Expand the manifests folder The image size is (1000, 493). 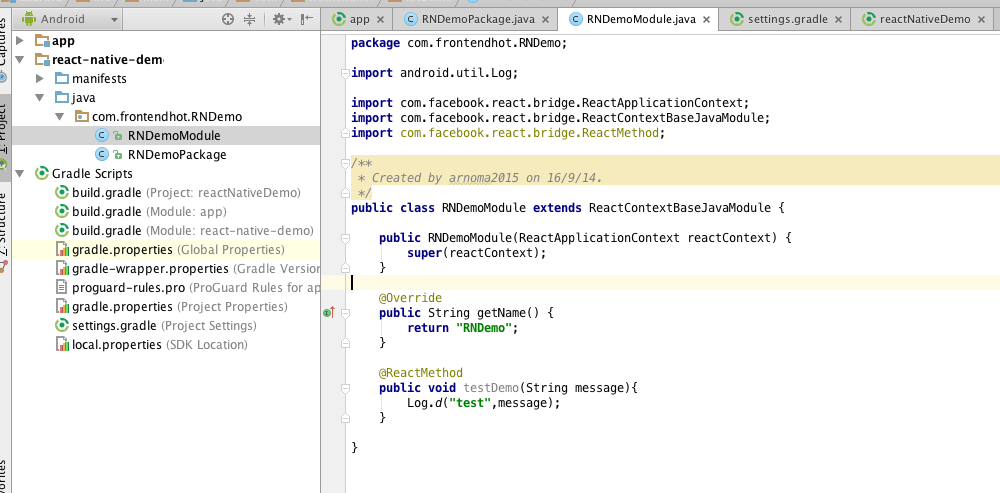point(40,79)
